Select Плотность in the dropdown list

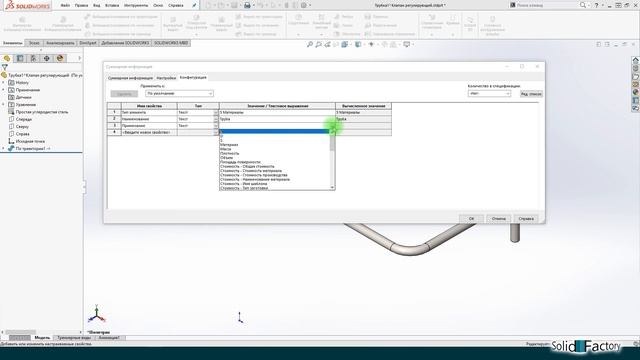tap(229, 153)
